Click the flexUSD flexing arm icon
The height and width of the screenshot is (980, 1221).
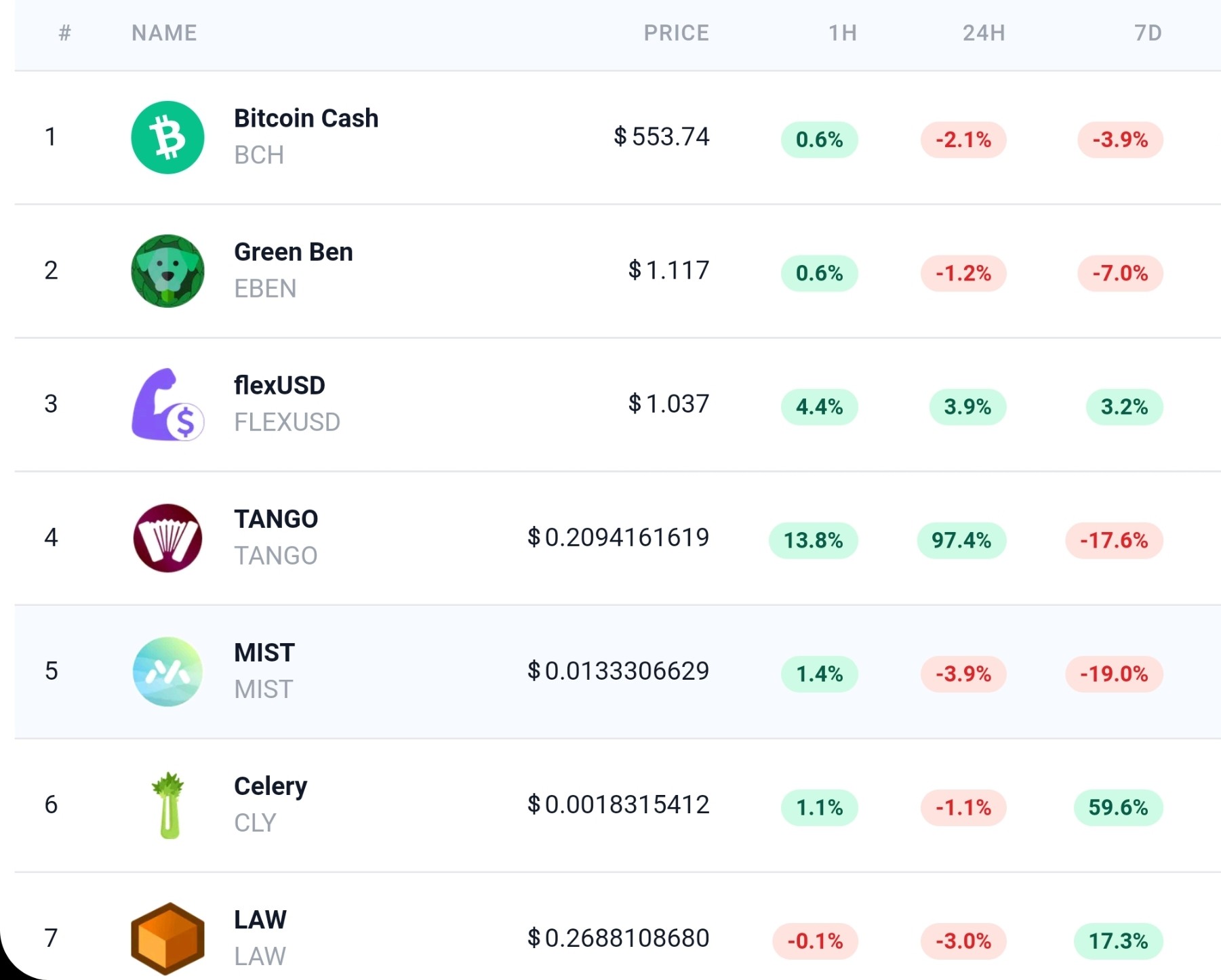(x=167, y=405)
